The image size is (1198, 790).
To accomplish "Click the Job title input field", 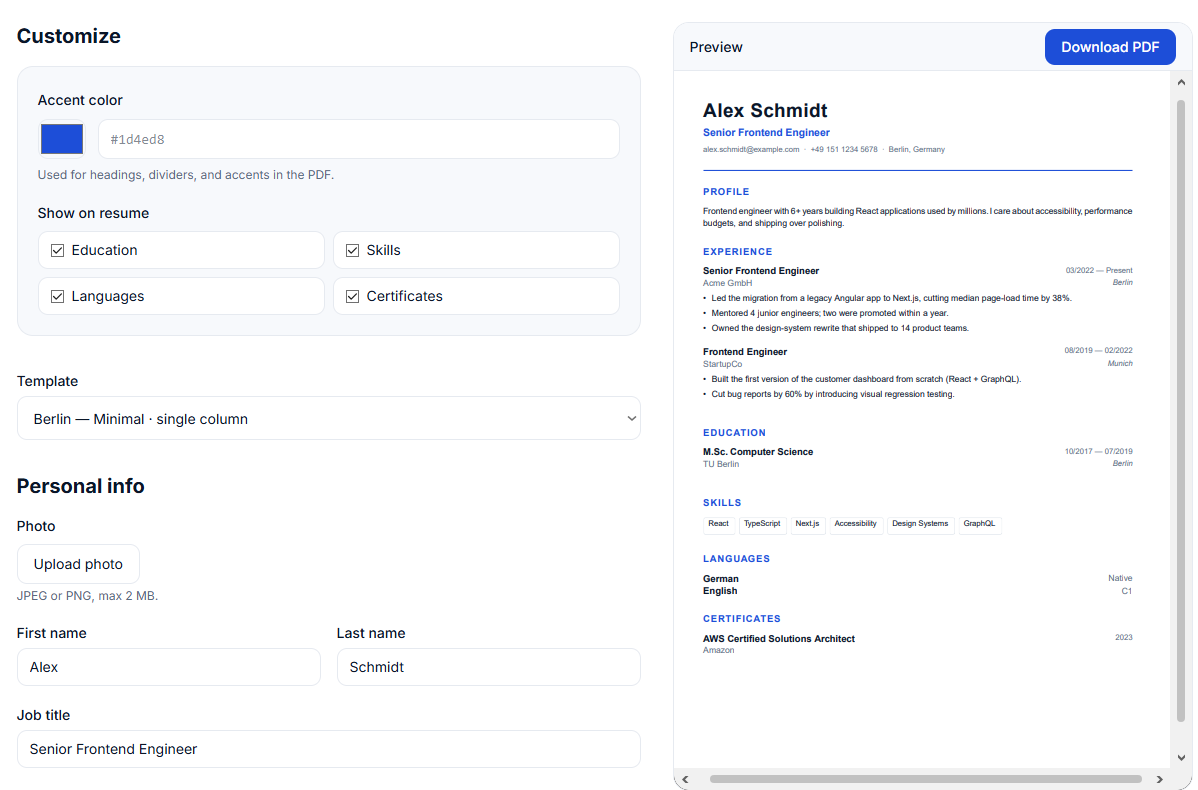I will (x=329, y=749).
